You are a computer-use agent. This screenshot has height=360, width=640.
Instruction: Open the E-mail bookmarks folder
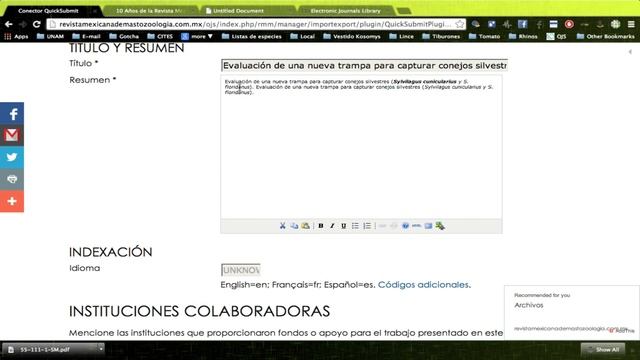pyautogui.click(x=86, y=36)
